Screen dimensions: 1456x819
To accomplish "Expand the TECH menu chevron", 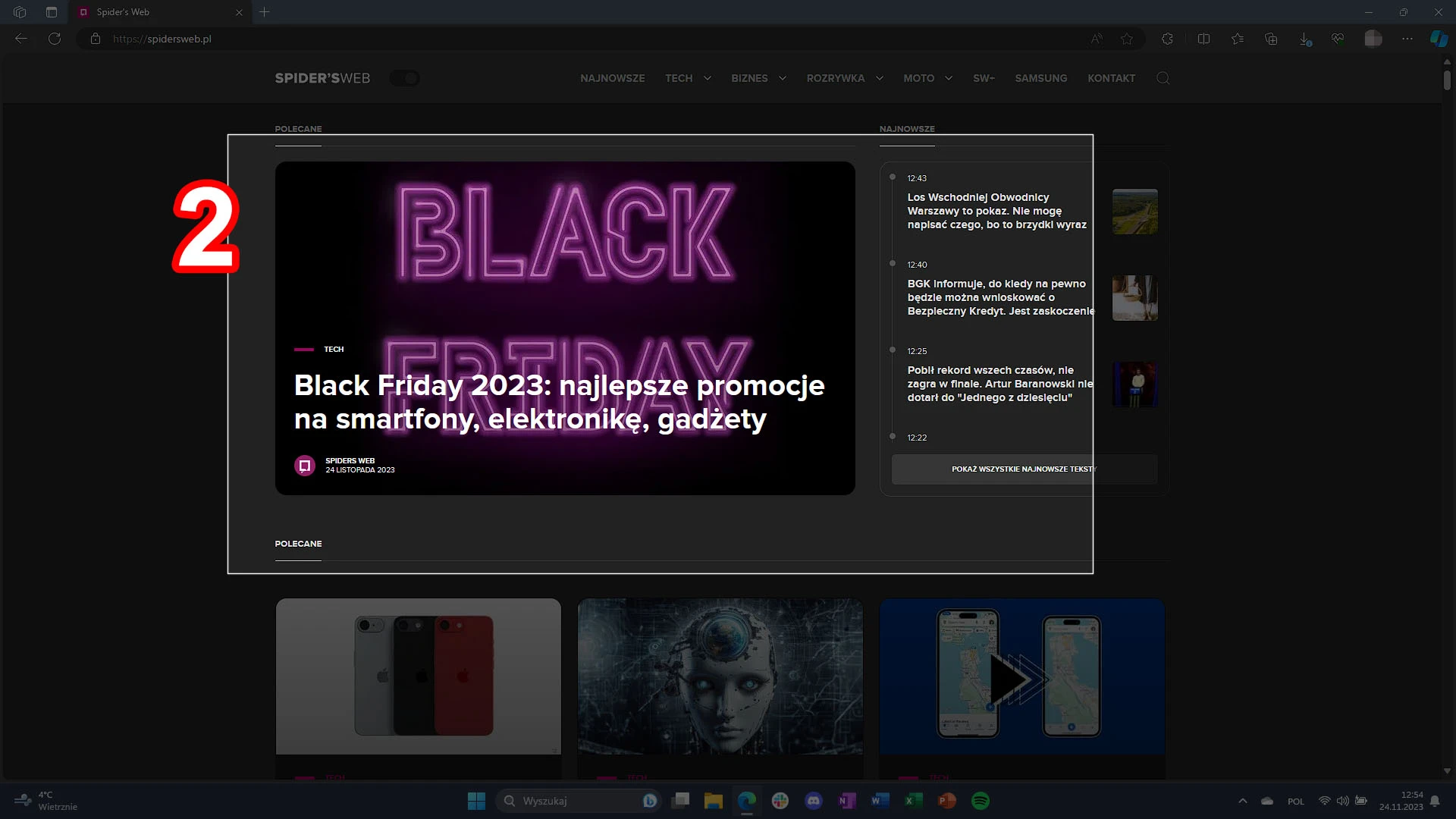I will [x=708, y=78].
